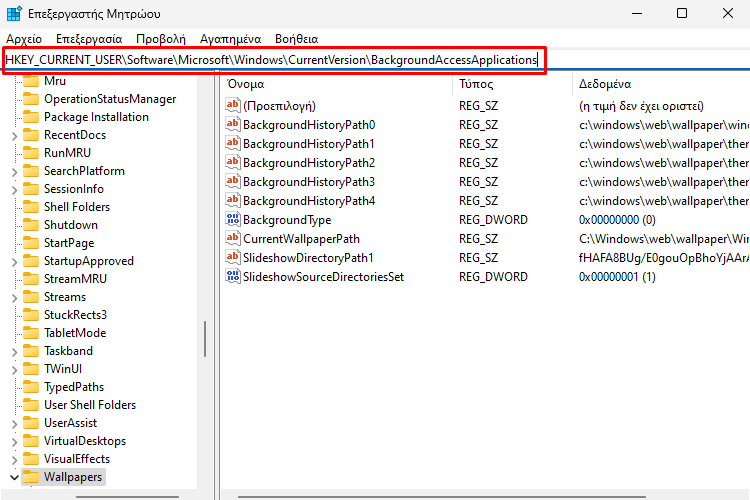
Task: Click the values pane horizontal scrollbar
Action: pos(440,497)
